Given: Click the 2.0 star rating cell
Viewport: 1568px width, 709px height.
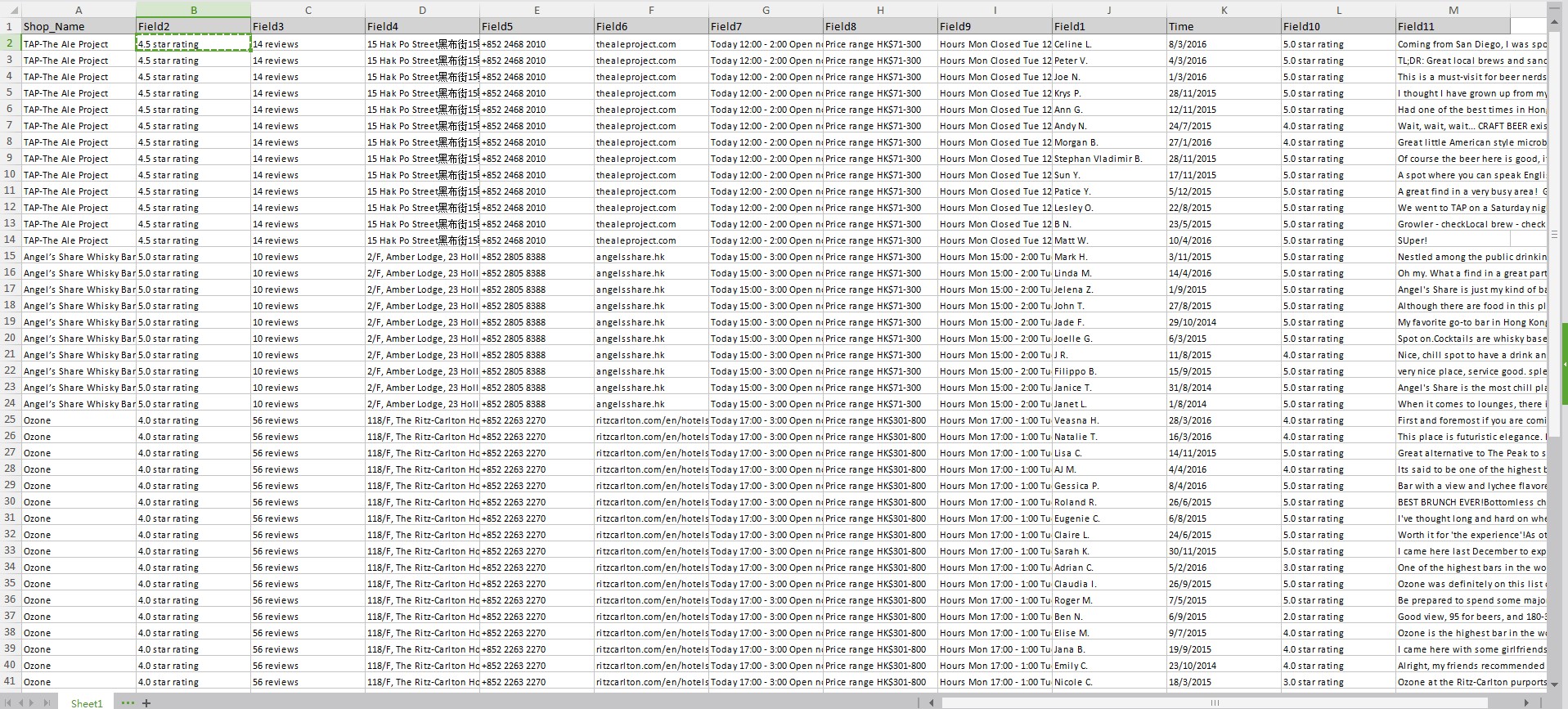Looking at the screenshot, I should coord(1339,617).
